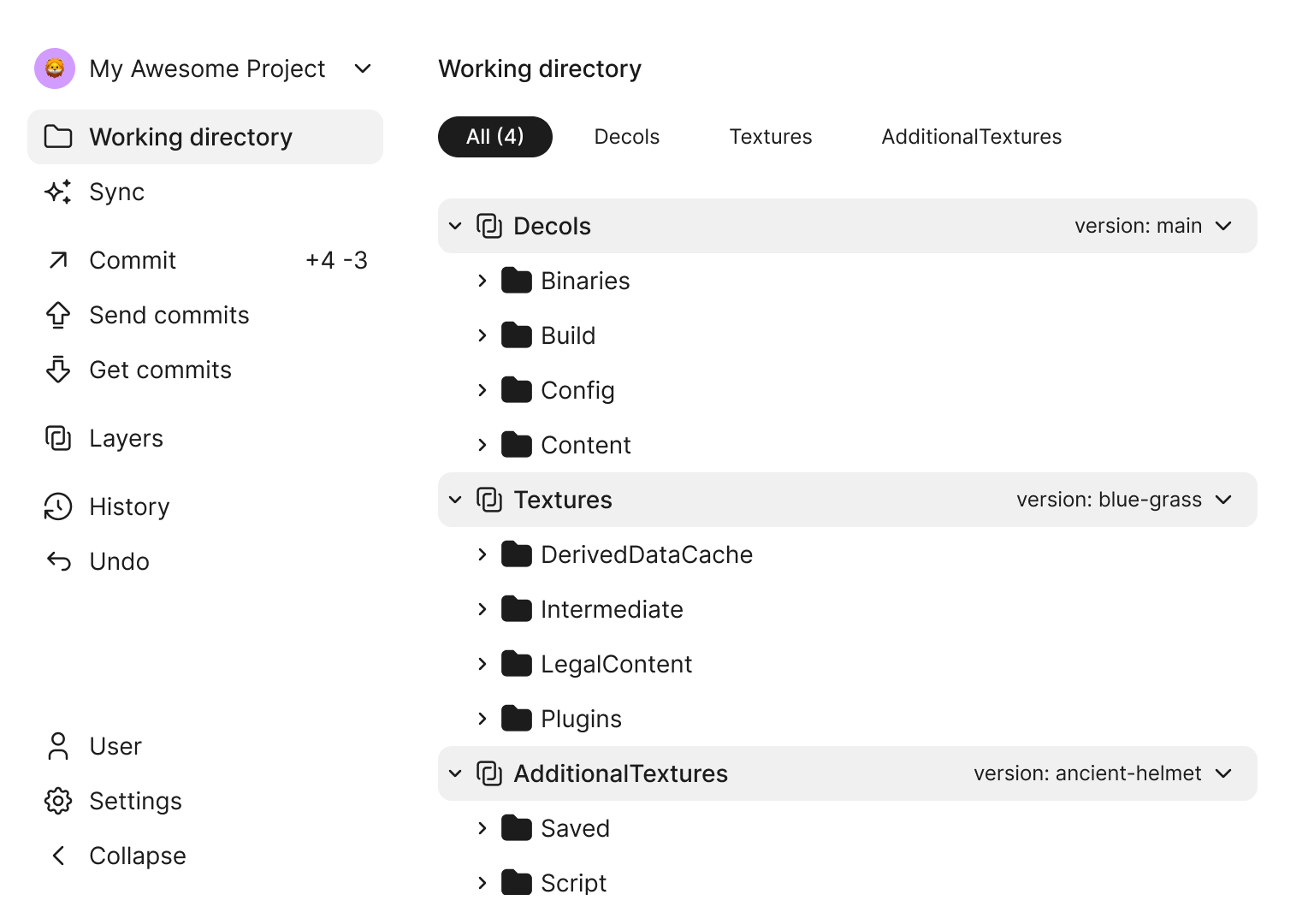Click the Get commits download icon
1314x924 pixels.
pos(57,370)
